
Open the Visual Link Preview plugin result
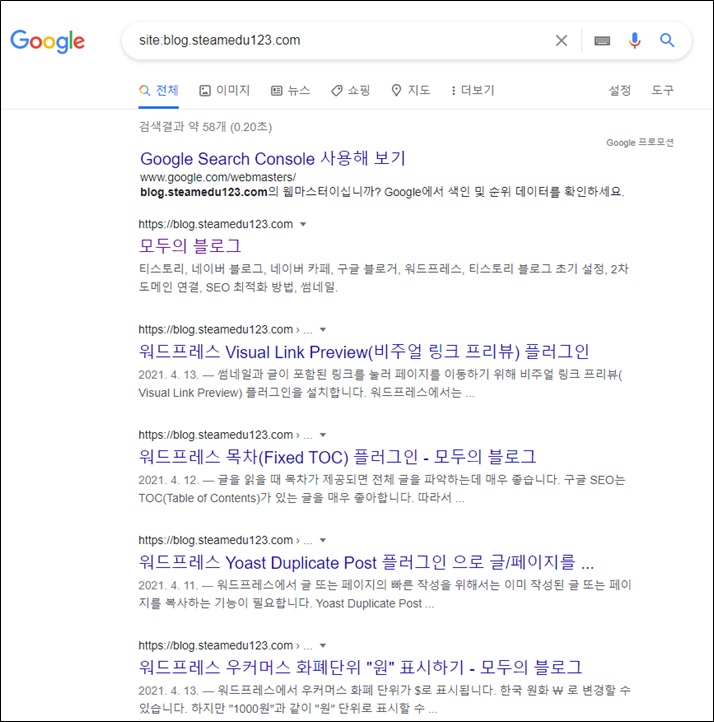[x=364, y=352]
